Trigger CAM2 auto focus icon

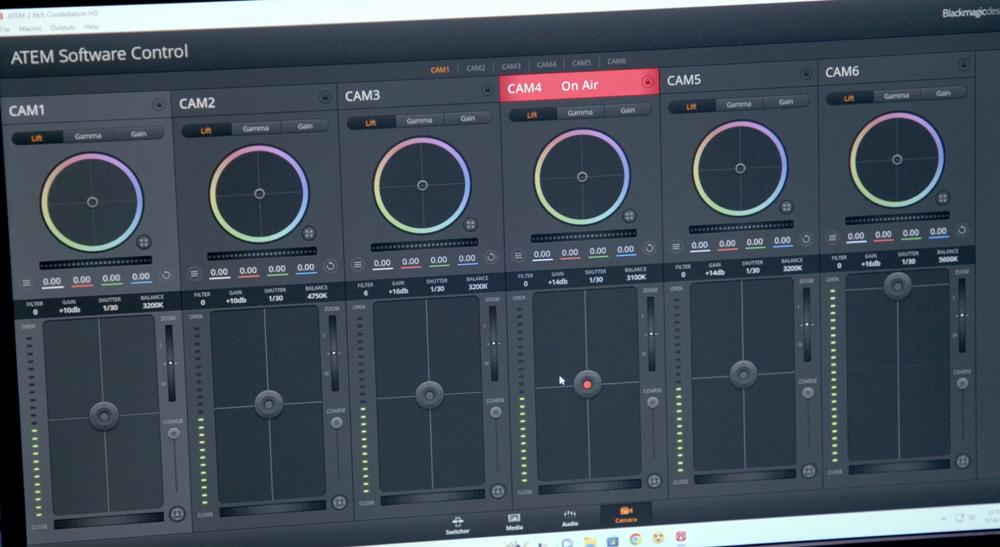(x=339, y=502)
